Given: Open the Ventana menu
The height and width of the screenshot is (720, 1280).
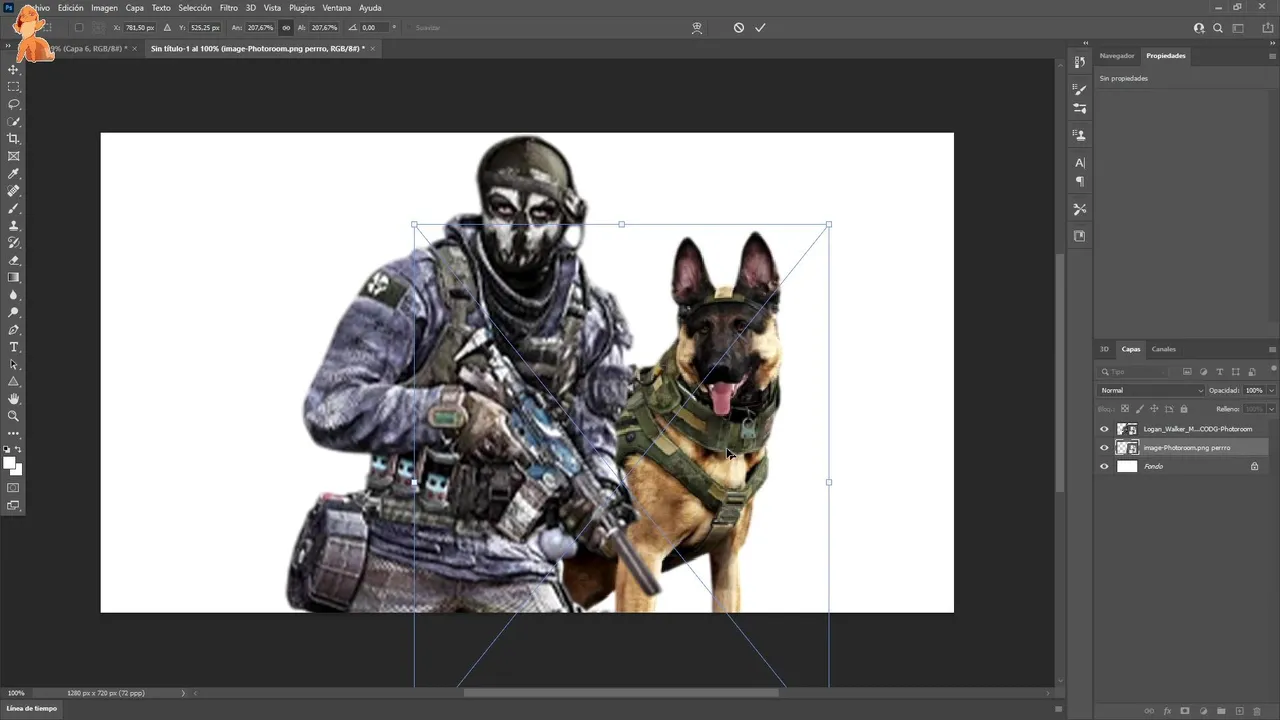Looking at the screenshot, I should [337, 8].
